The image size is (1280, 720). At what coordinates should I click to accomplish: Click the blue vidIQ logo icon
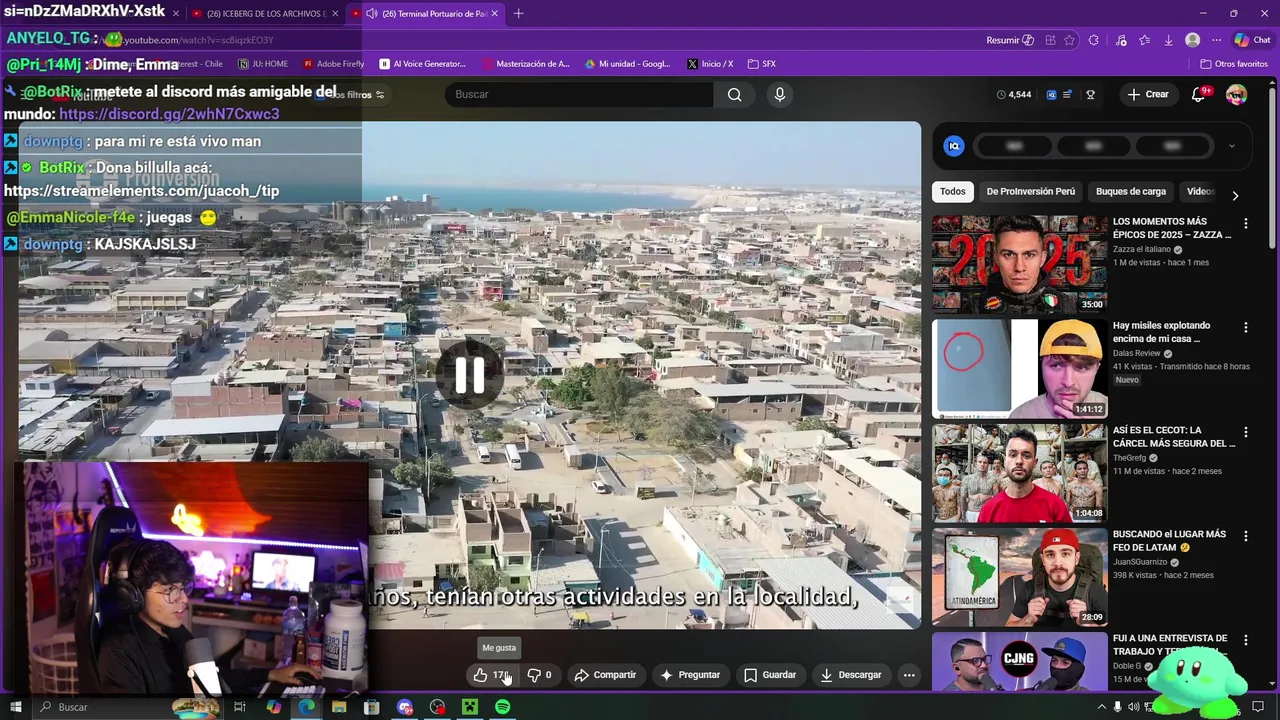coord(954,146)
